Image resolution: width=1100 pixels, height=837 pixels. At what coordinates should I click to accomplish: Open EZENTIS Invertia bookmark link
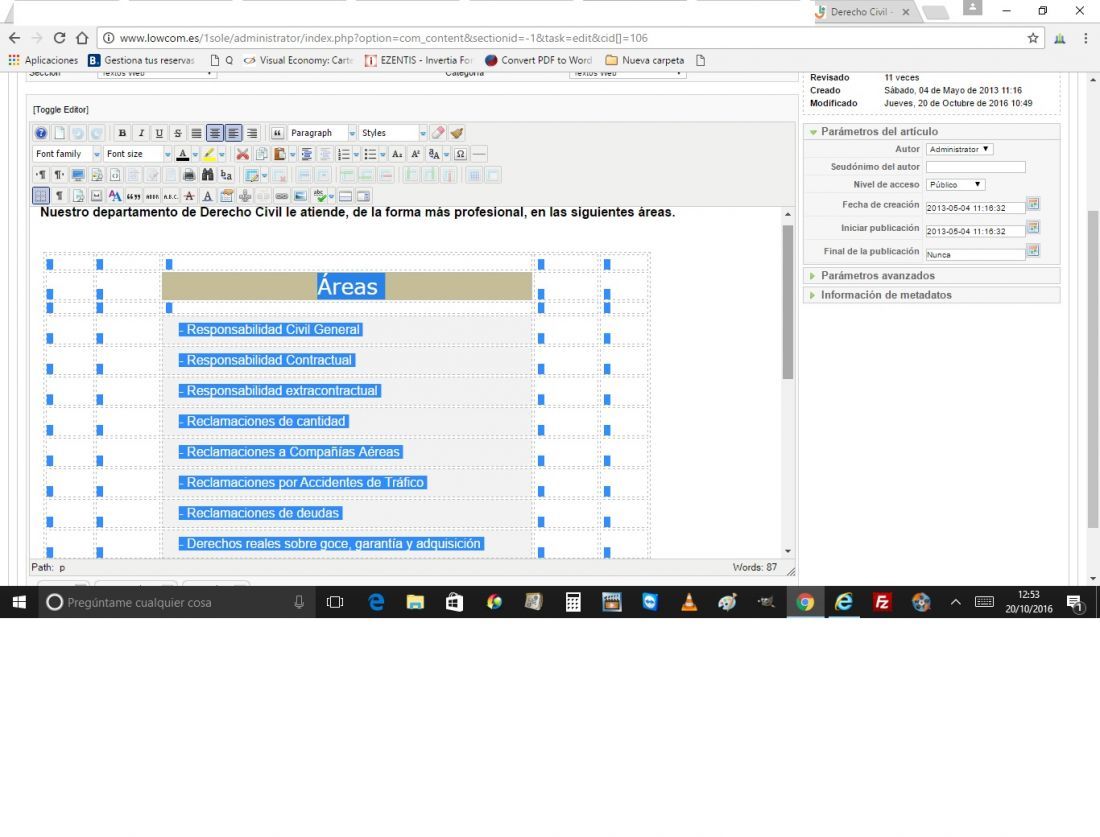(x=419, y=60)
